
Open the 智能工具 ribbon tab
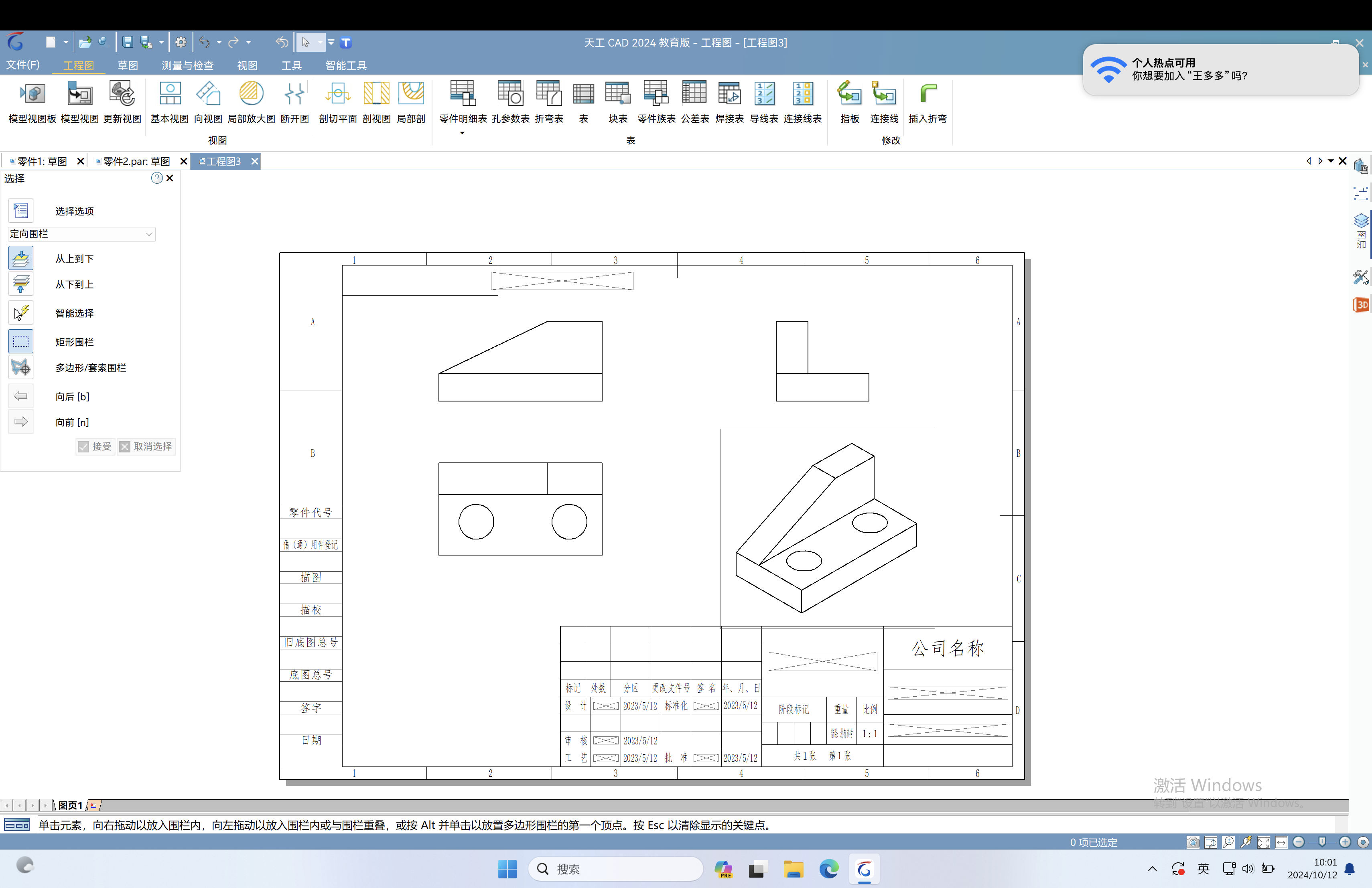(x=346, y=65)
